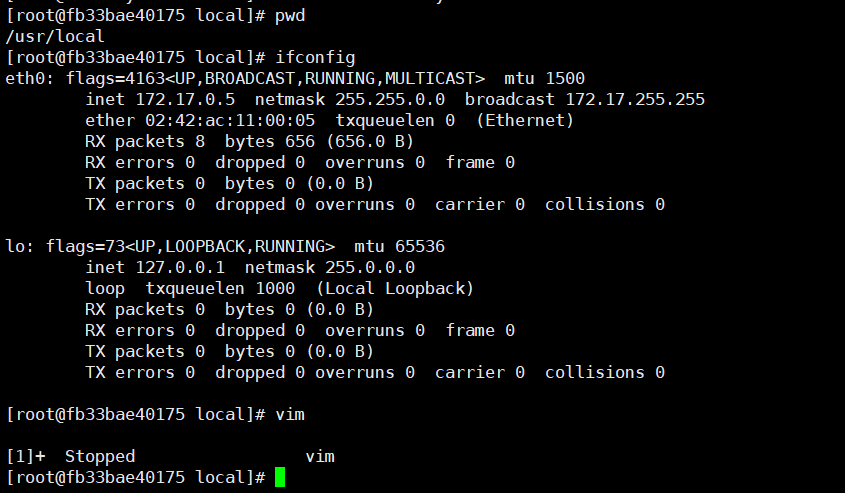845x493 pixels.
Task: Select IP address 172.17.0.5
Action: point(185,100)
